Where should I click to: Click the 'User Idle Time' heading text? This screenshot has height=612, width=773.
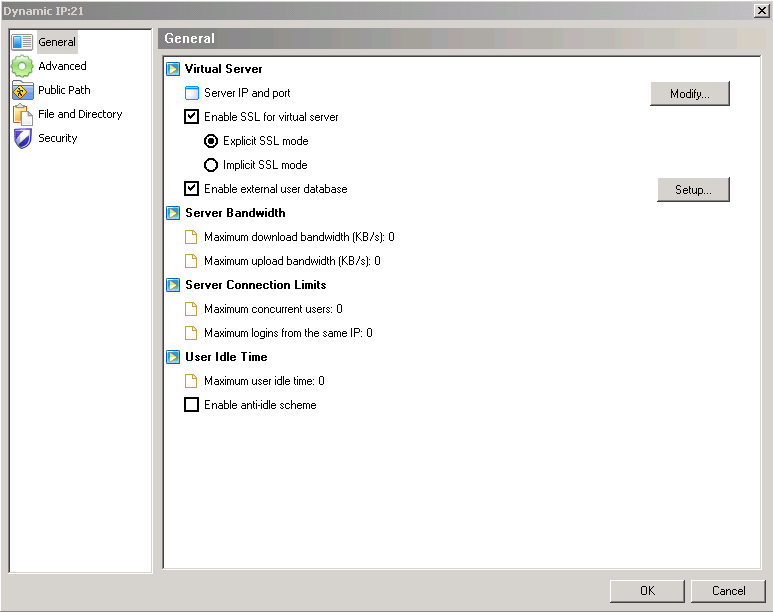[226, 357]
